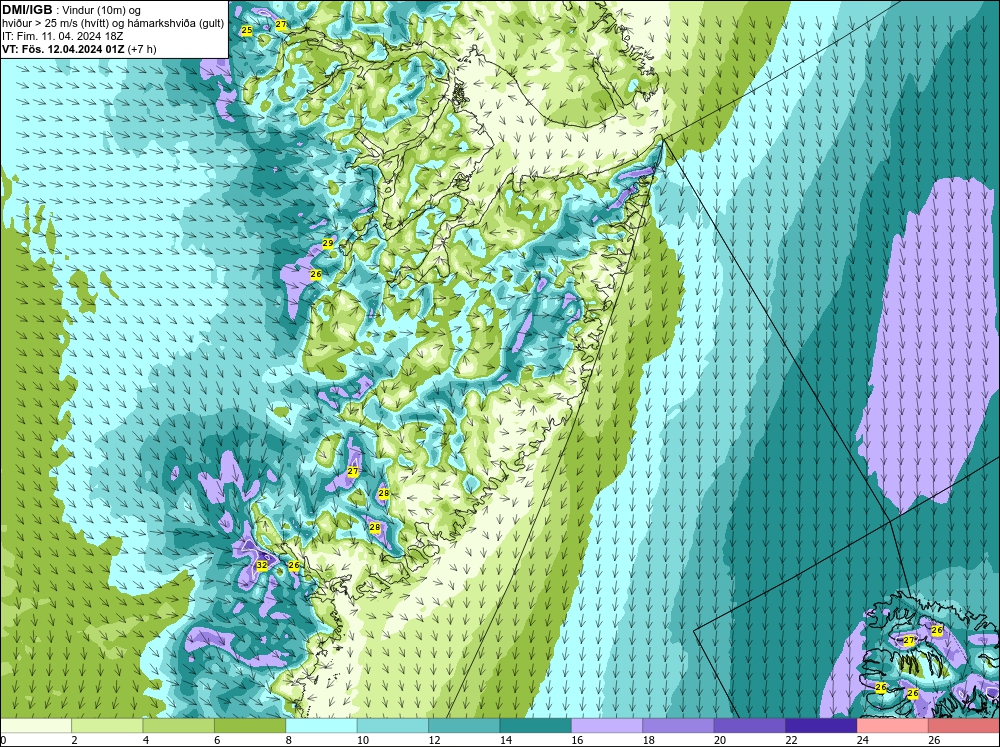Click the scale tick label 10
This screenshot has width=1000, height=747.
click(363, 740)
